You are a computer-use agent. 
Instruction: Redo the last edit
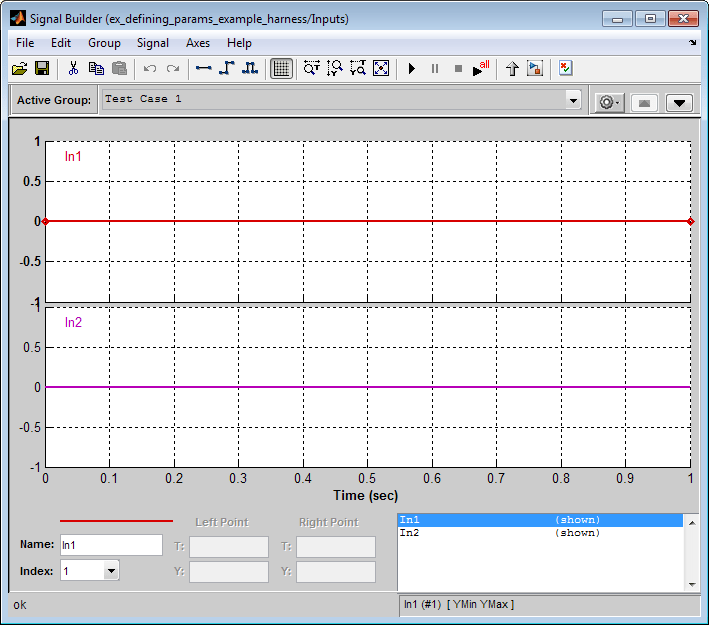(x=173, y=69)
